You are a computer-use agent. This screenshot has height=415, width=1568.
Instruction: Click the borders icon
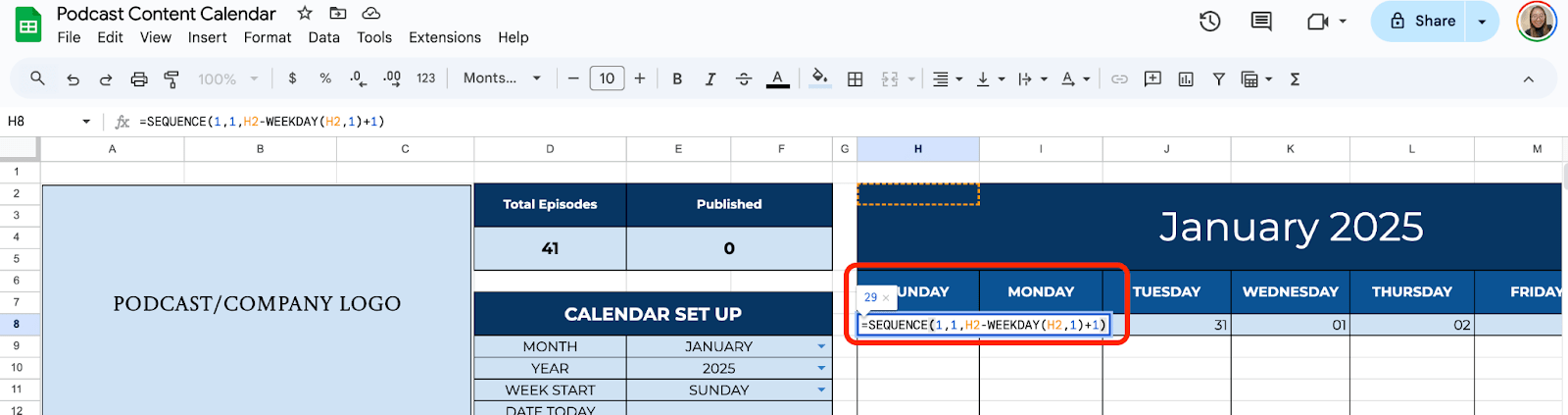coord(855,78)
